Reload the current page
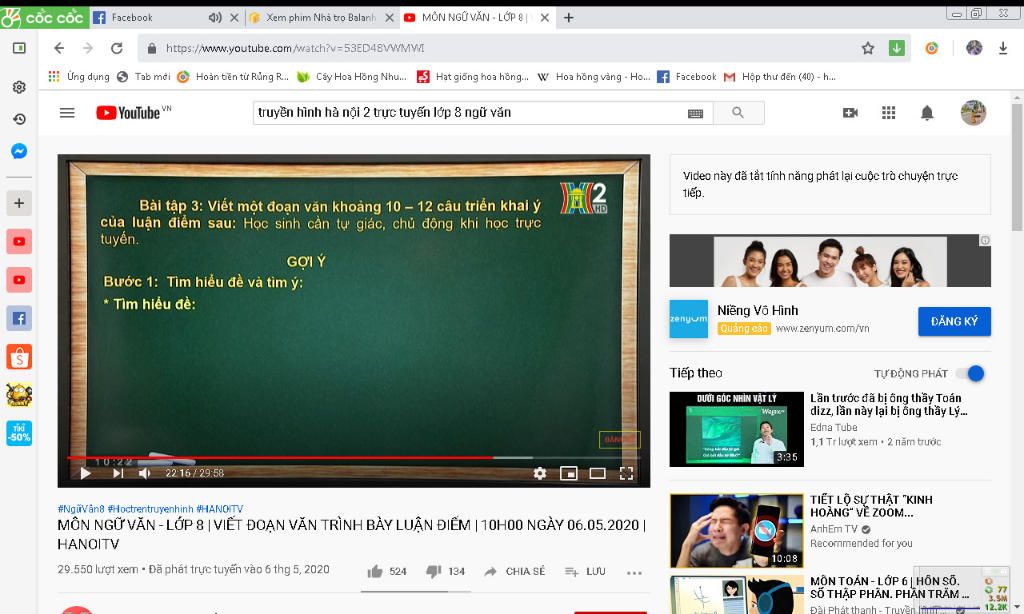 [x=117, y=48]
